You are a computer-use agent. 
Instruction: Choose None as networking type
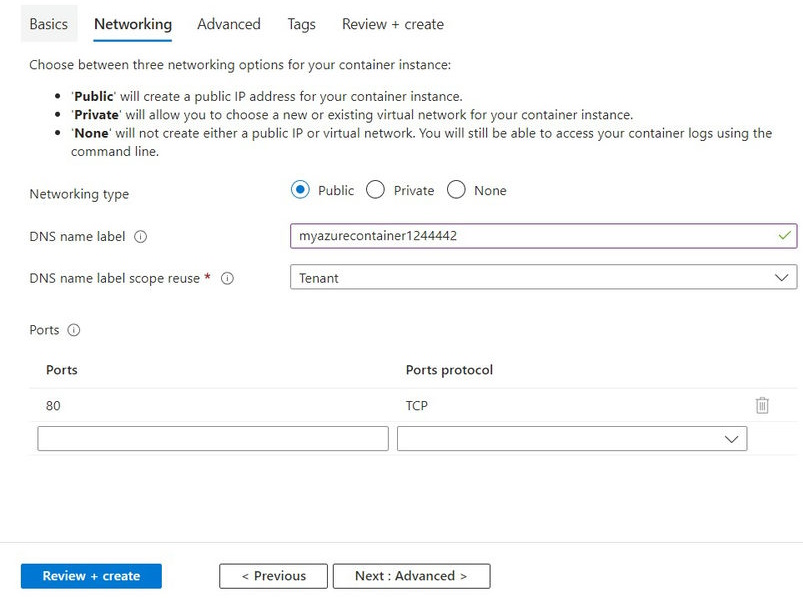(456, 190)
